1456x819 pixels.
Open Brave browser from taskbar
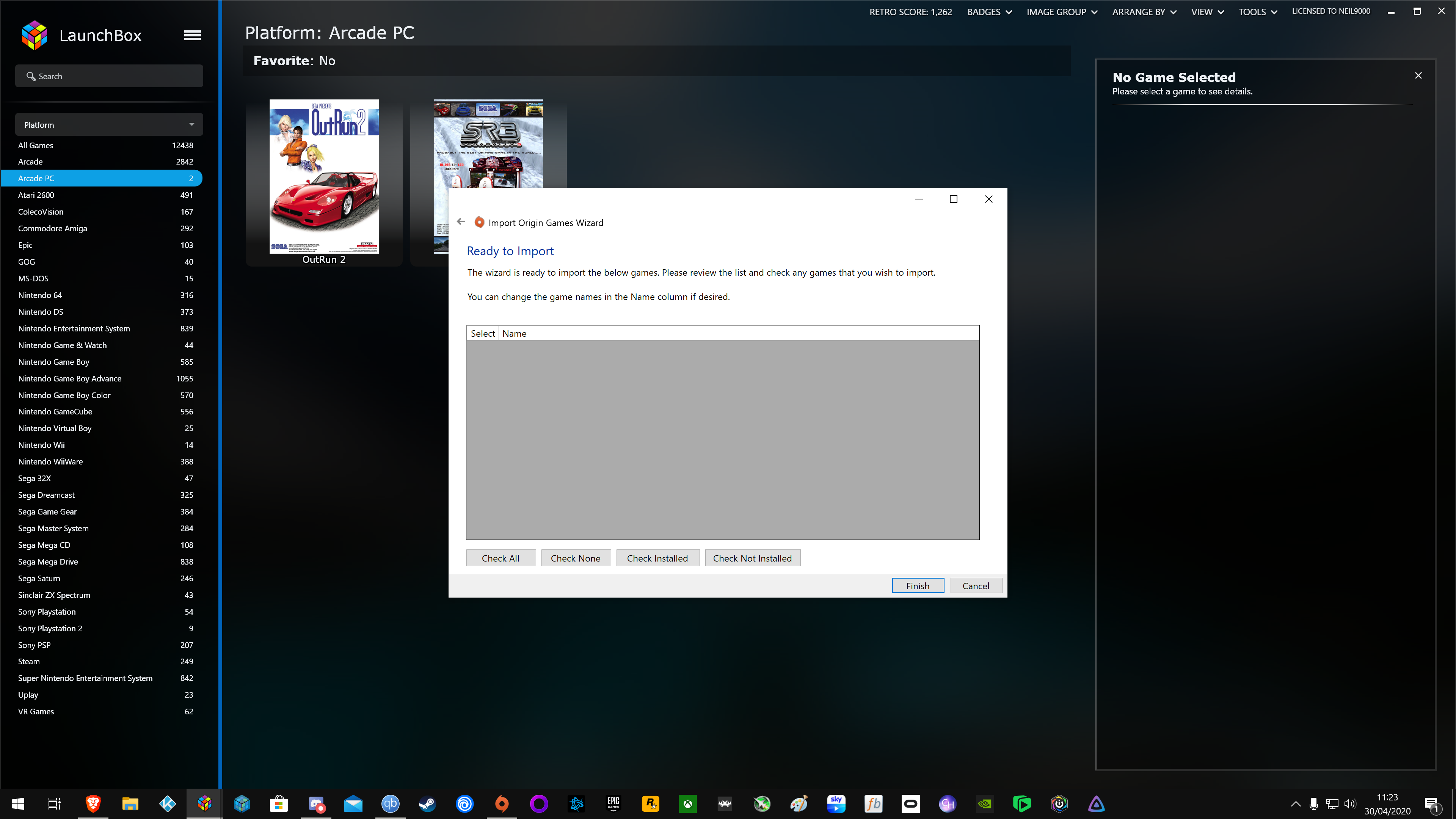(93, 804)
